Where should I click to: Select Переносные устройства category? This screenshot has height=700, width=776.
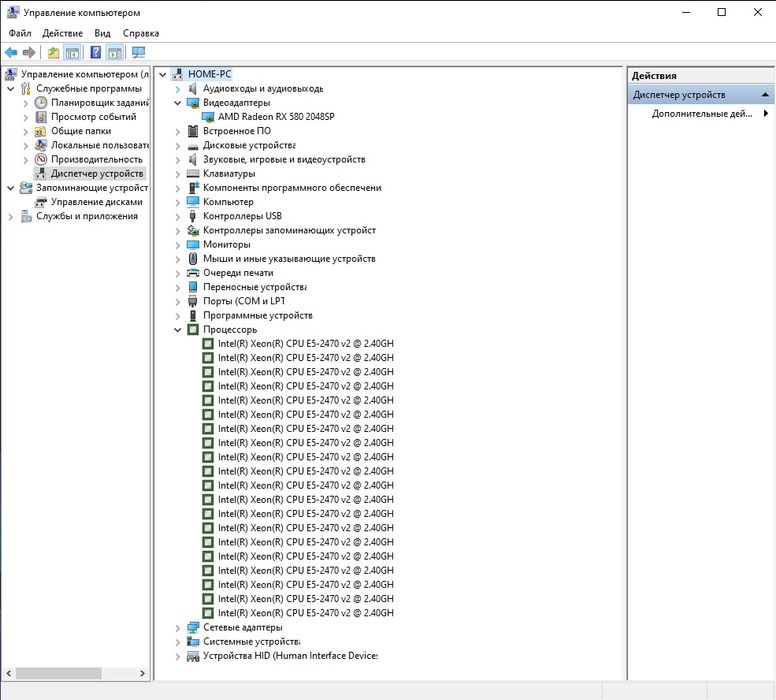click(254, 287)
